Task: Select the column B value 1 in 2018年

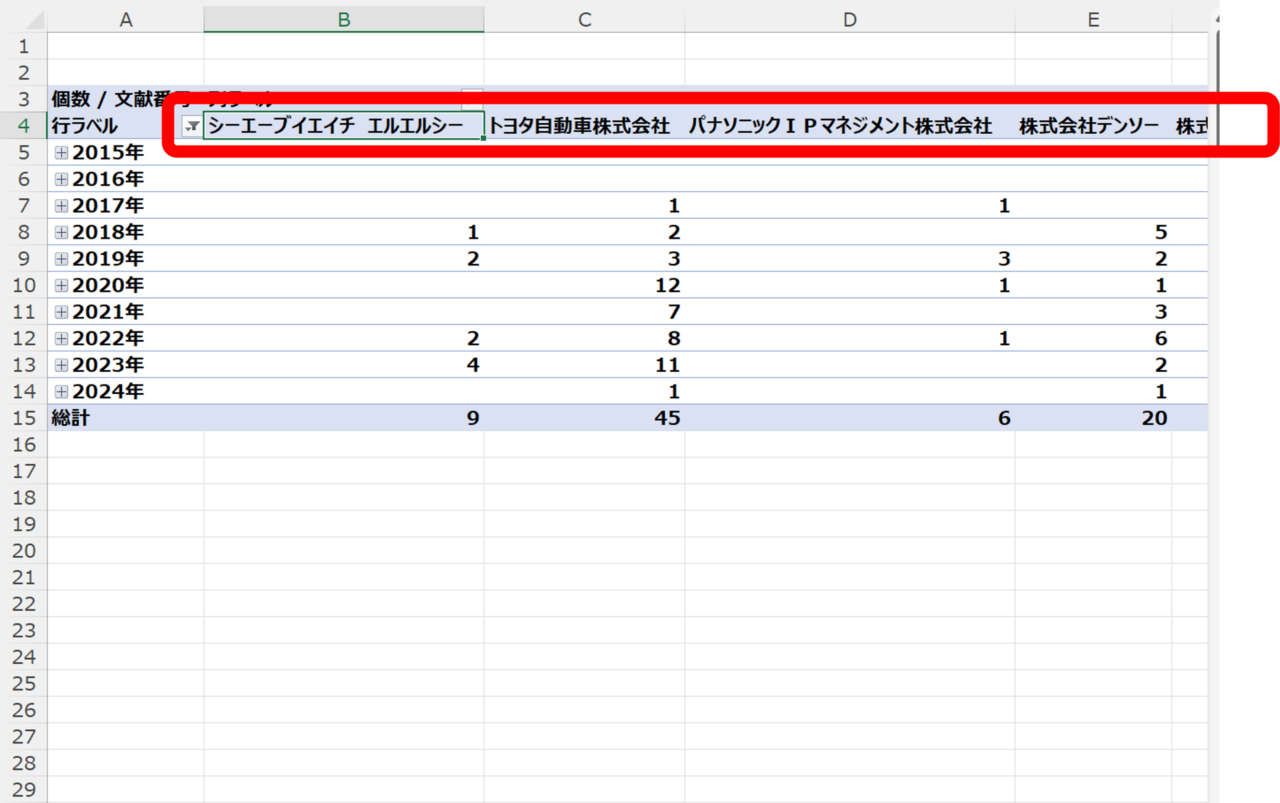Action: pyautogui.click(x=344, y=233)
